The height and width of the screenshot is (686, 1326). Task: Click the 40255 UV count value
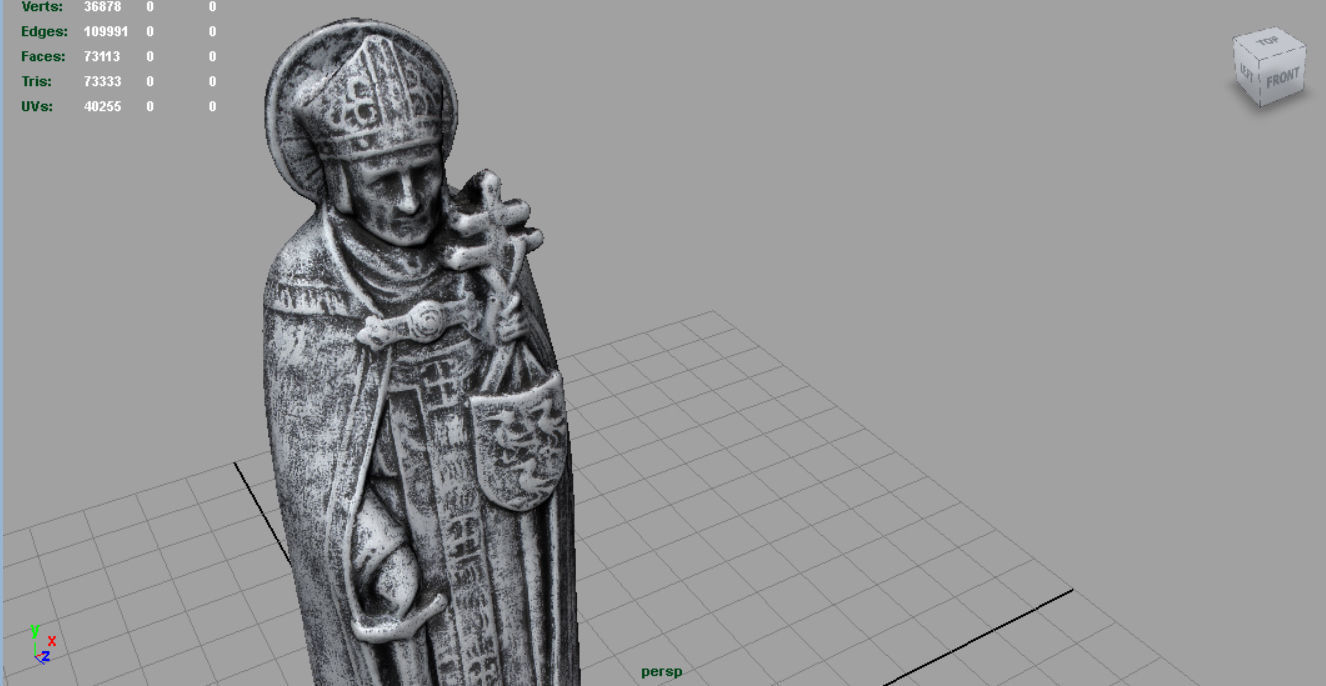(102, 106)
